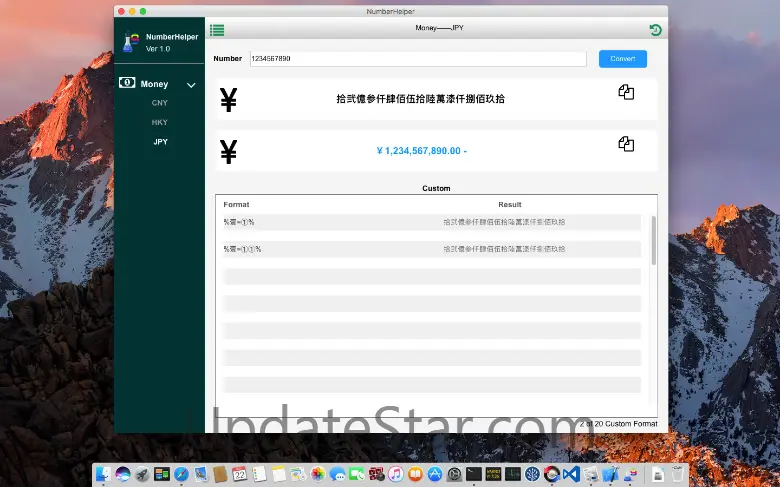Select the first custom format row

click(431, 222)
